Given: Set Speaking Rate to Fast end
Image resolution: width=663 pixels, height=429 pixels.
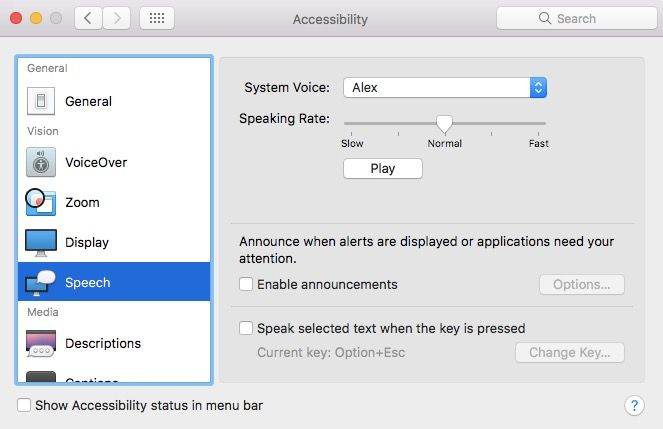Looking at the screenshot, I should pos(538,123).
